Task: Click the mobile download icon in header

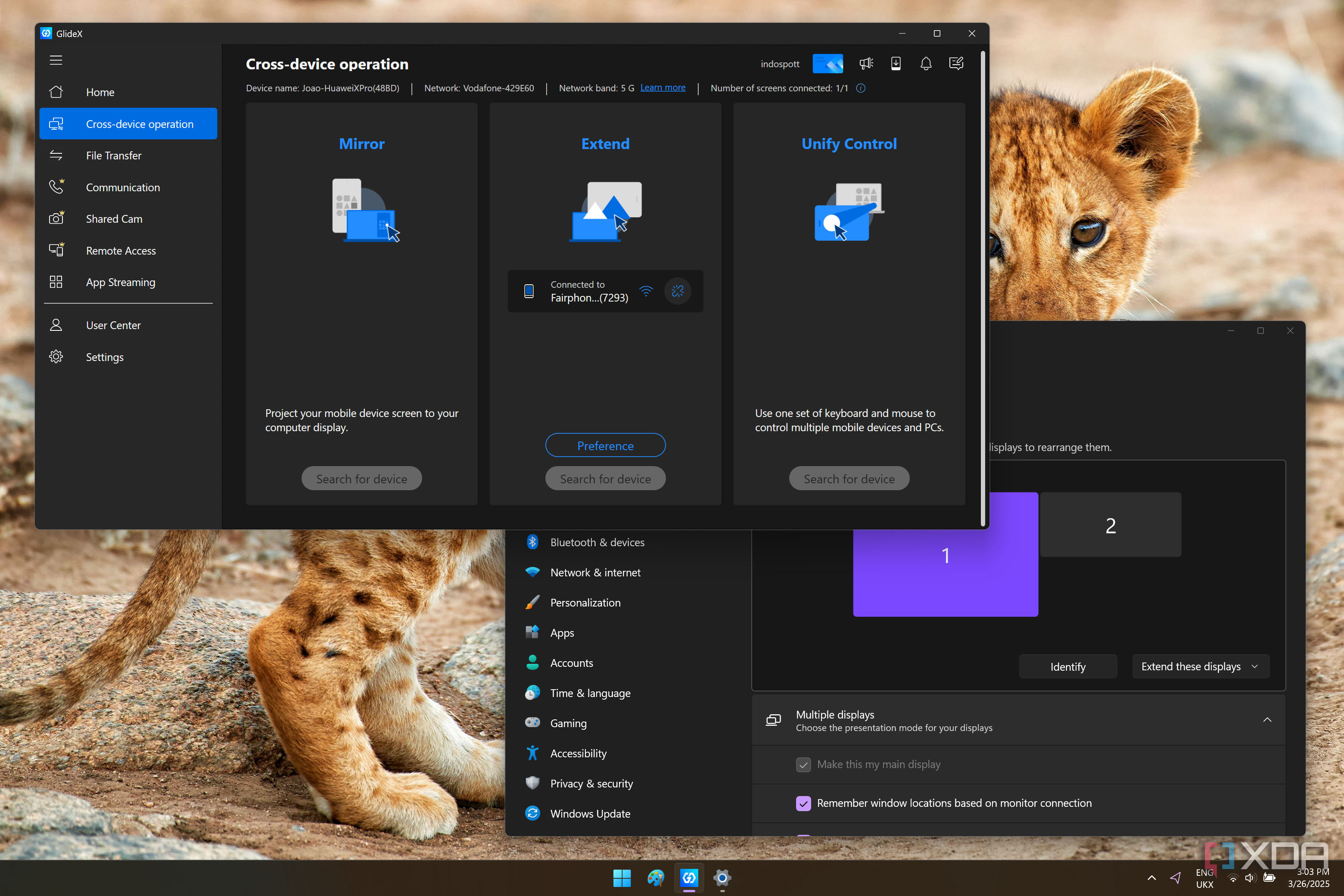Action: click(x=896, y=63)
